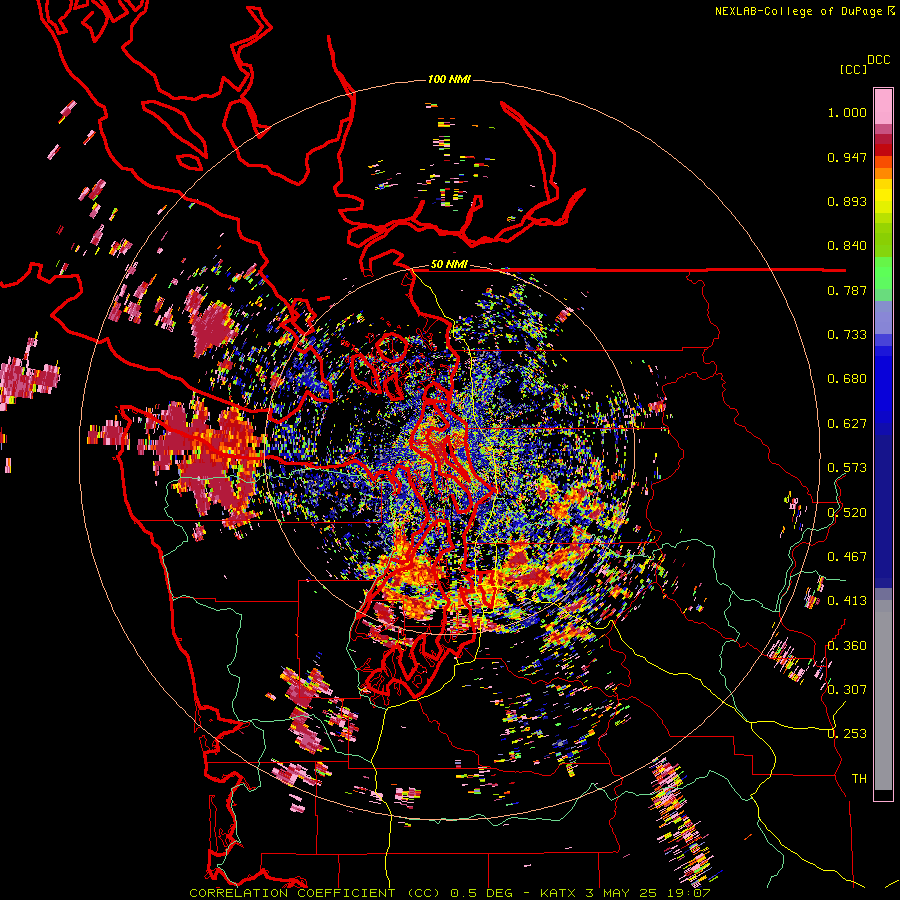Screen dimensions: 900x900
Task: Click the NEXLAB-College of DuPage title text
Action: [804, 11]
